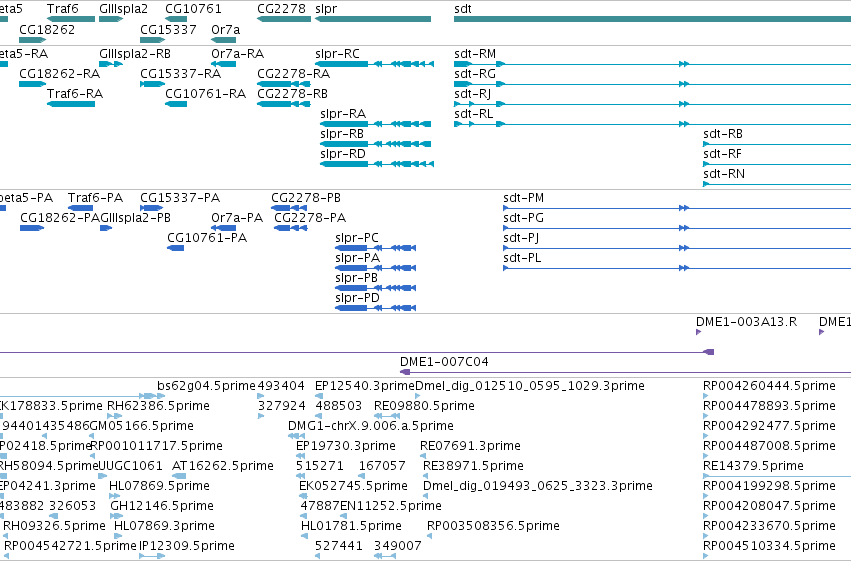The width and height of the screenshot is (851, 561).
Task: Click transcript sdt-RB label
Action: click(x=723, y=134)
